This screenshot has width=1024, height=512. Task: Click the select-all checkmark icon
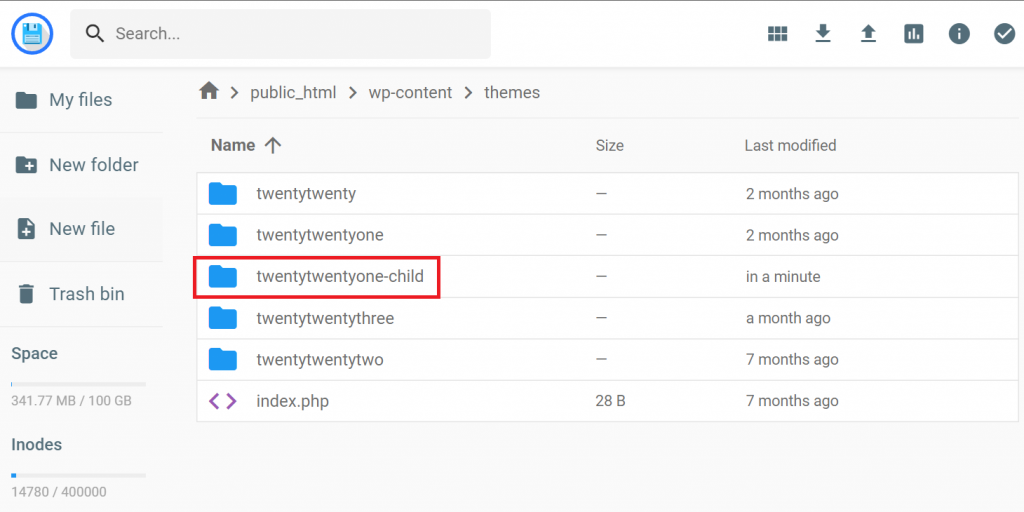click(1004, 34)
